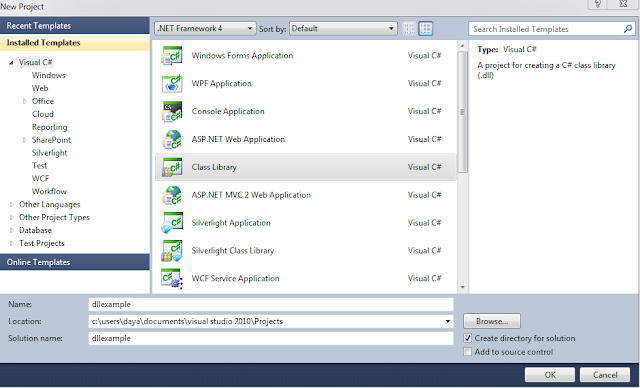Click the ASP.NET MVC 2 Web Application icon
This screenshot has width=640, height=388.
(x=172, y=195)
